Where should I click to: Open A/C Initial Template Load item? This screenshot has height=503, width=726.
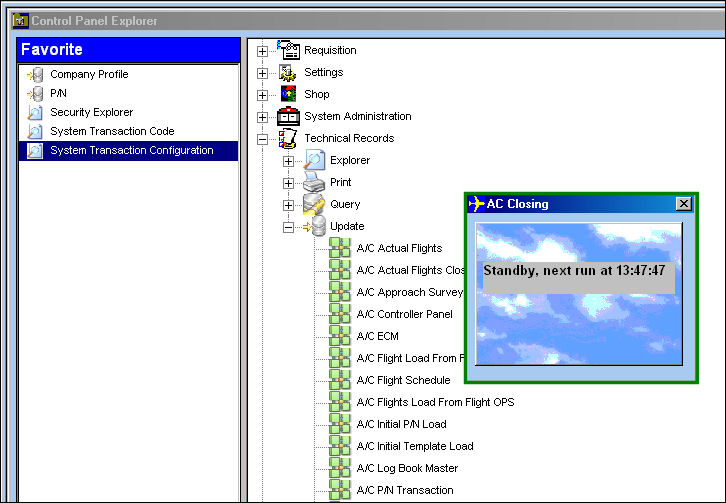pos(415,446)
